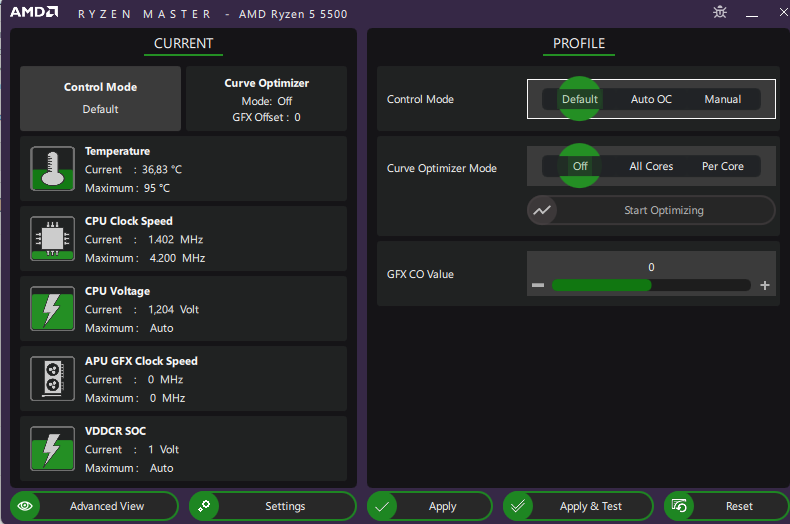Click Start Optimizing
This screenshot has height=524, width=790.
(651, 210)
